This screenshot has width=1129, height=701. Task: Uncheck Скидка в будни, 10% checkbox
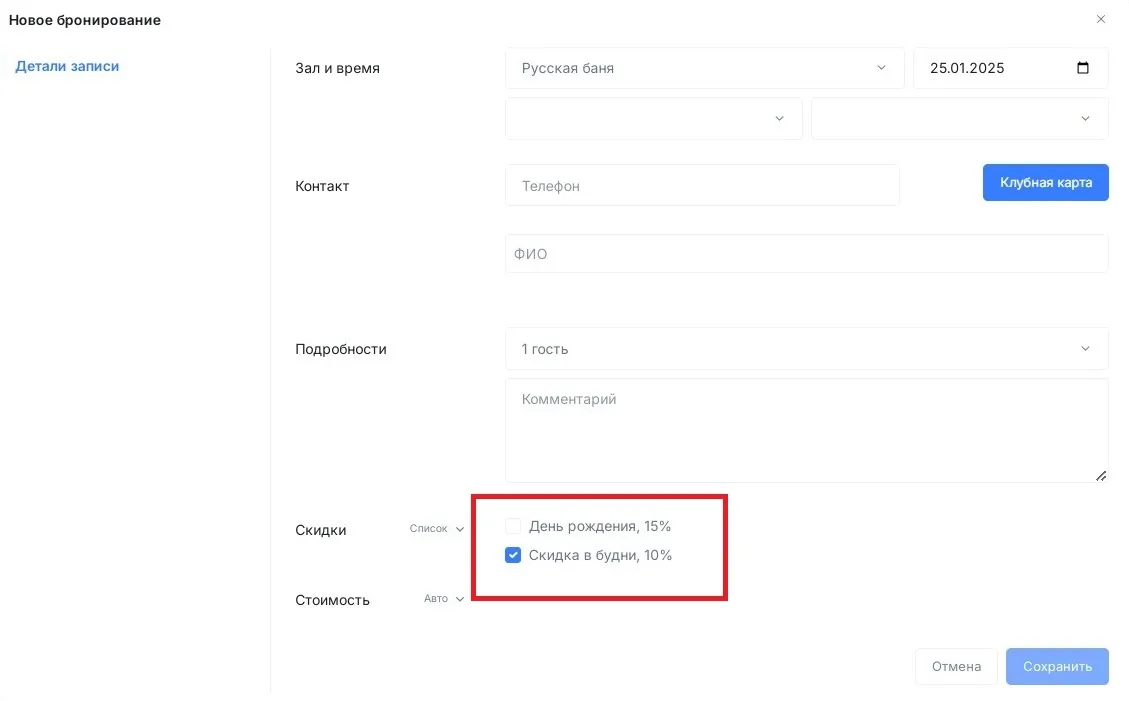point(513,555)
